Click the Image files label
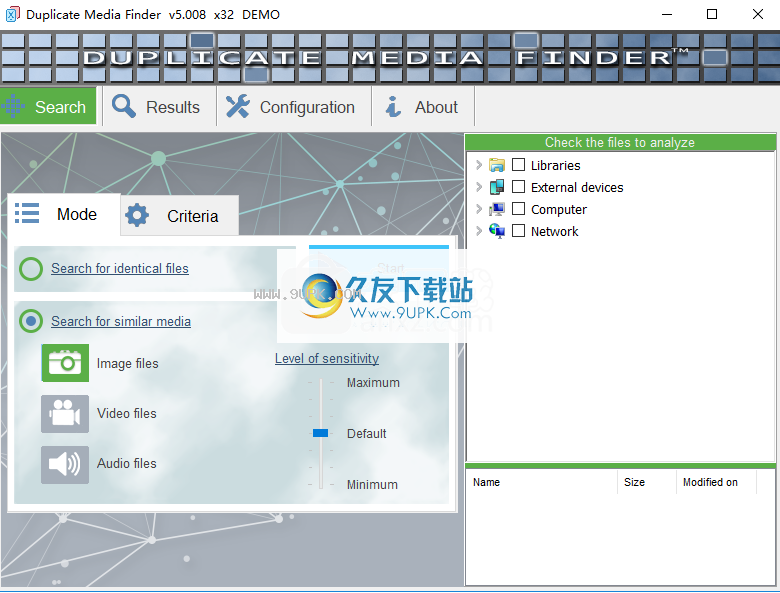The width and height of the screenshot is (780, 593). coord(127,364)
